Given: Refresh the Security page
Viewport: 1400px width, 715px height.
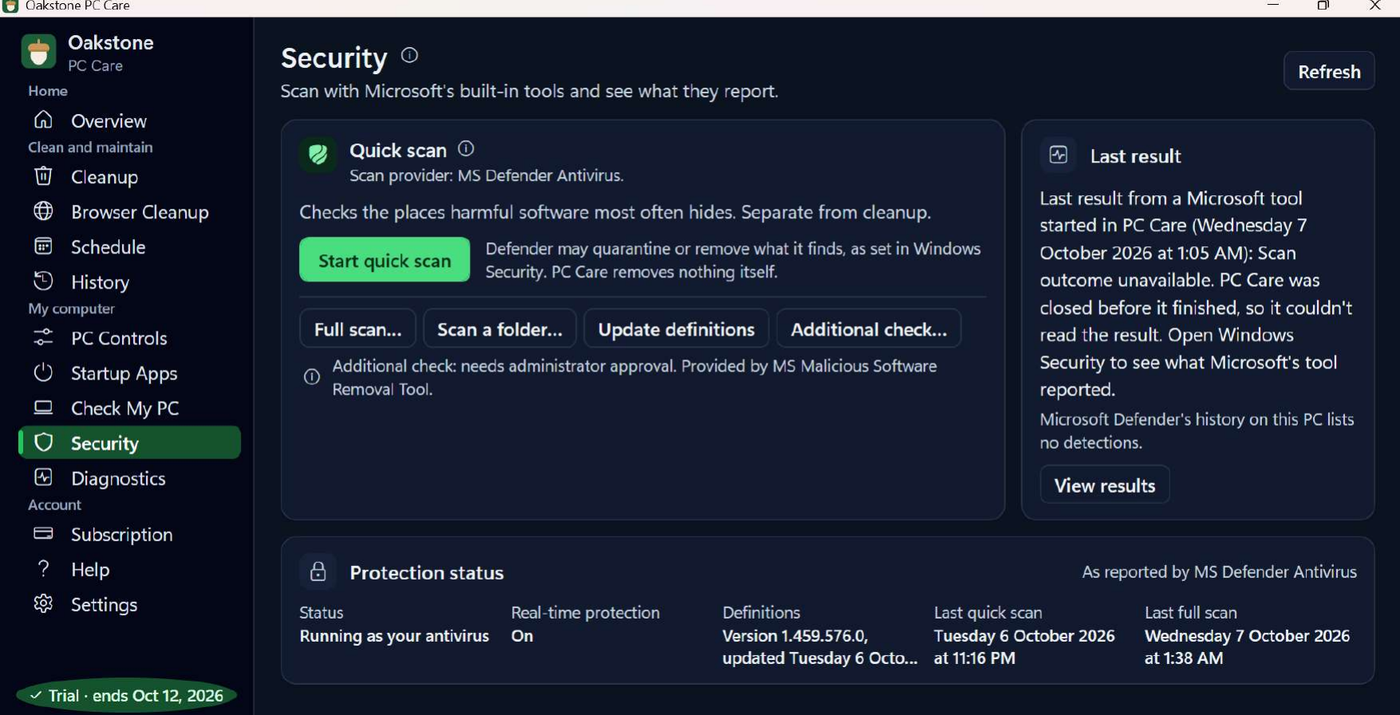Looking at the screenshot, I should (1329, 71).
